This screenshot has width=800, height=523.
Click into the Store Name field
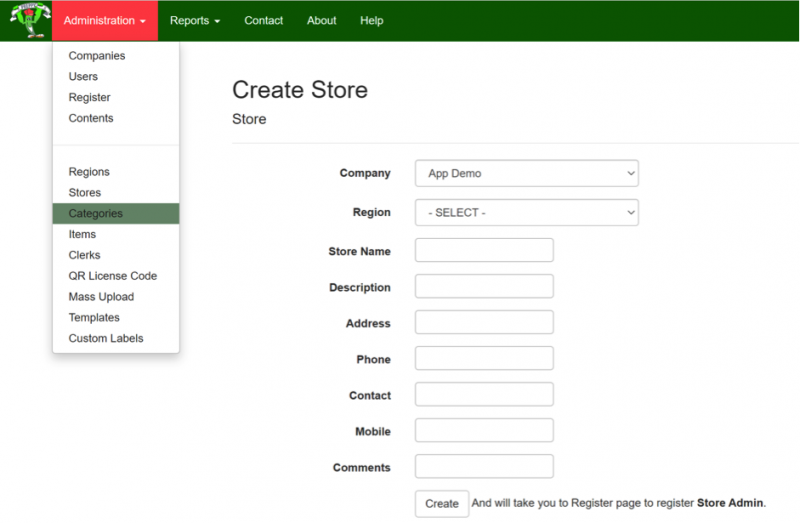[484, 250]
